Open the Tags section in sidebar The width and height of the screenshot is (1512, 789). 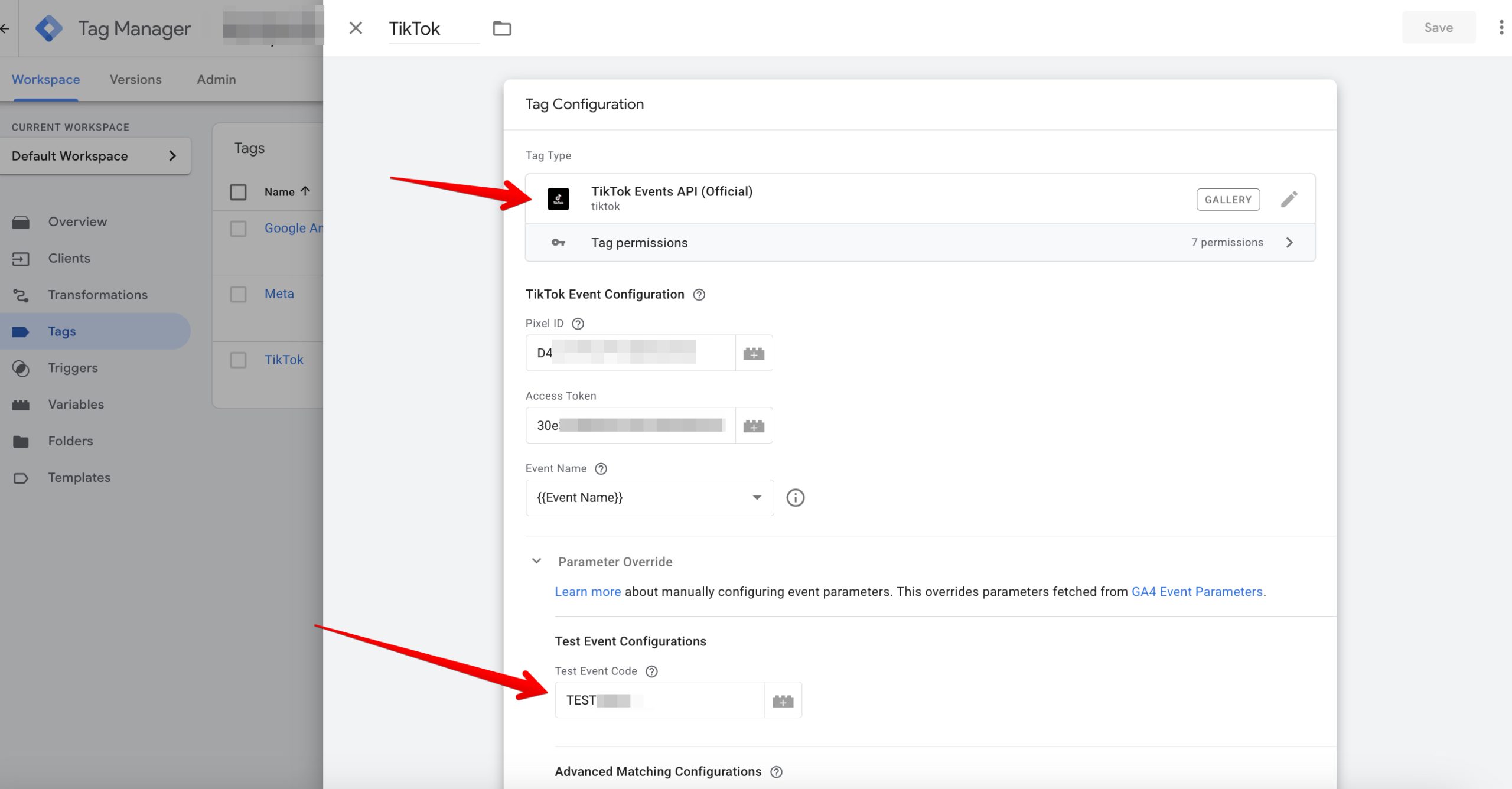coord(61,331)
